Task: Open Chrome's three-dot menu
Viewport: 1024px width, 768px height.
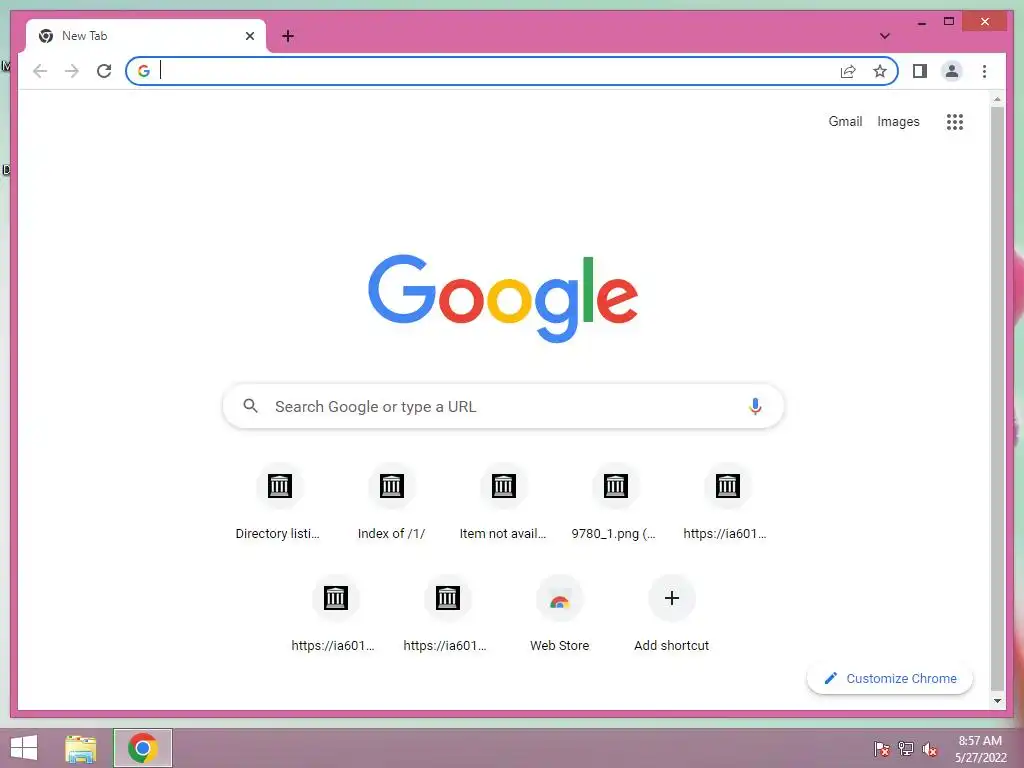Action: (984, 71)
